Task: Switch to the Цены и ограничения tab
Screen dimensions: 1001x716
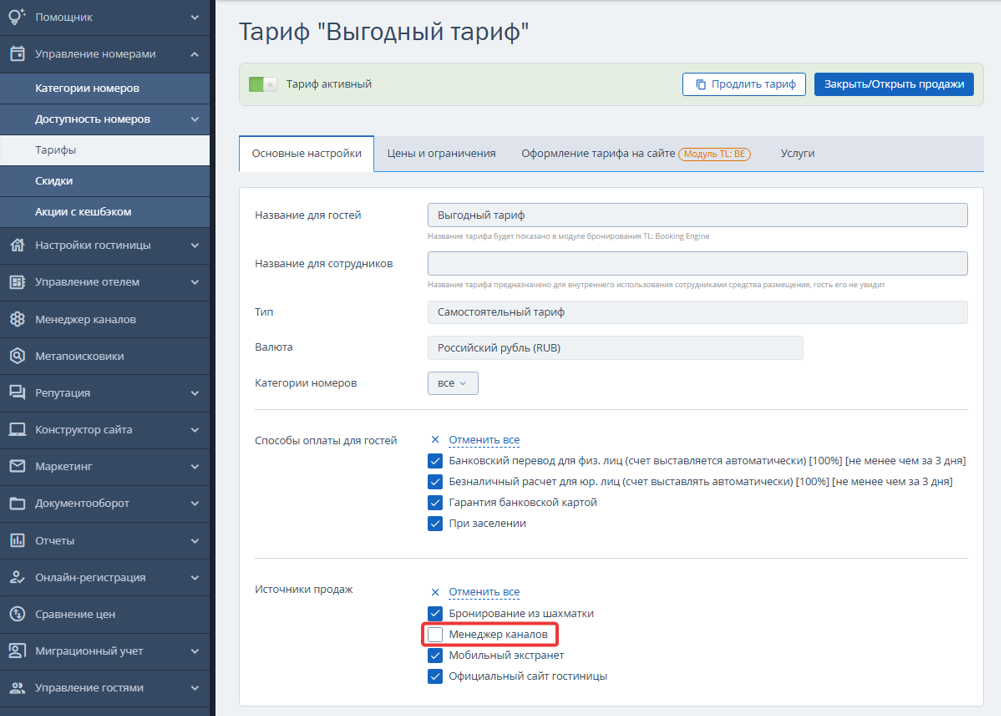Action: (x=441, y=153)
